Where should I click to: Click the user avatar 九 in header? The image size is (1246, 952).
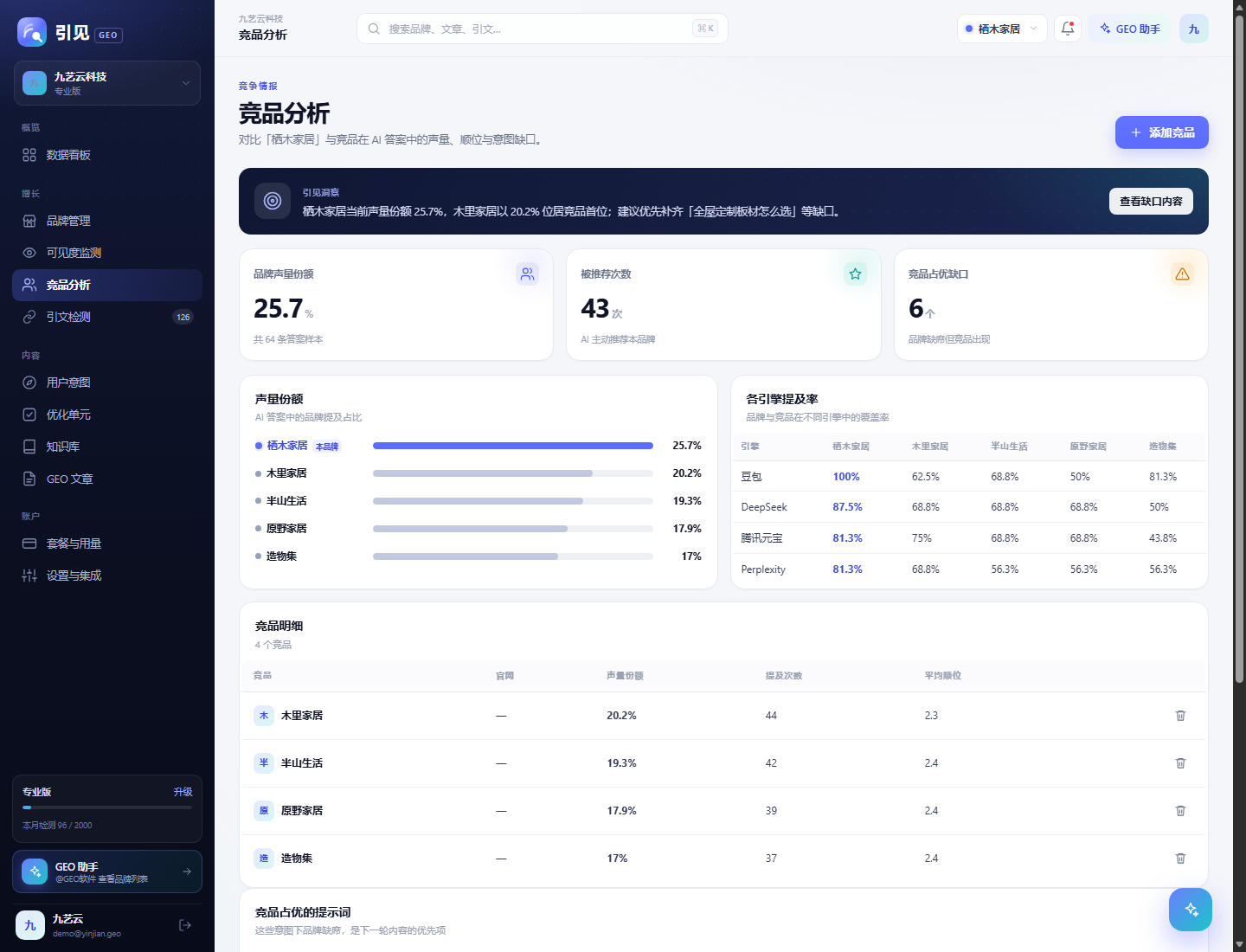pos(1194,29)
